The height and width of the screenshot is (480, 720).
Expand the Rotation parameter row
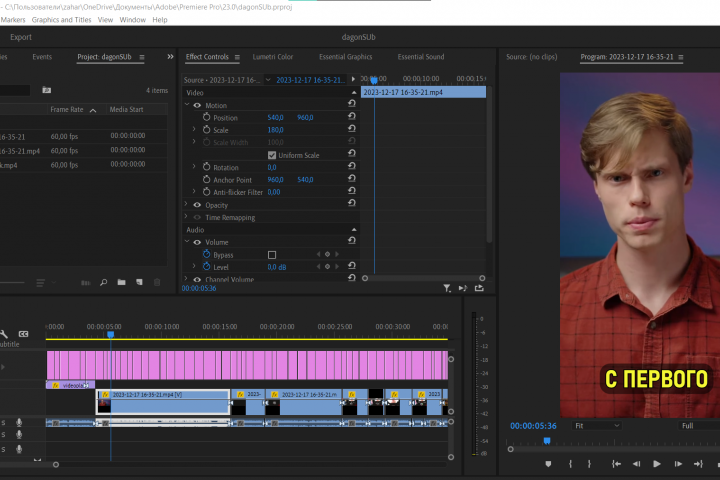194,167
